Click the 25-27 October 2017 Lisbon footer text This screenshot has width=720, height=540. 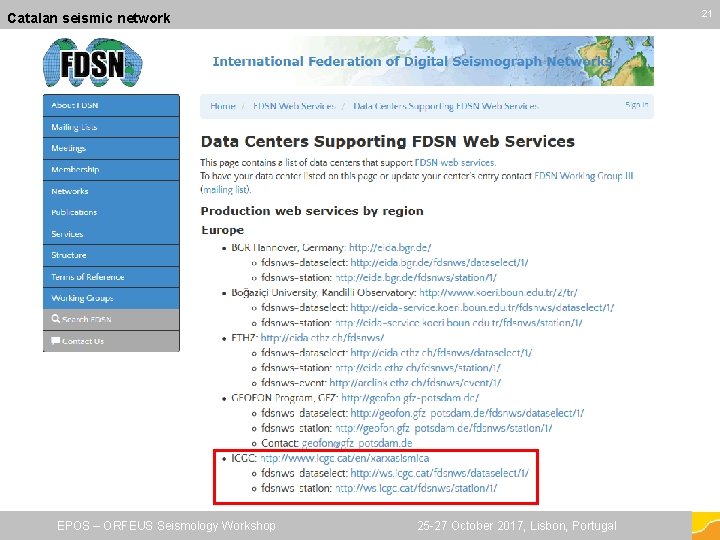click(517, 525)
